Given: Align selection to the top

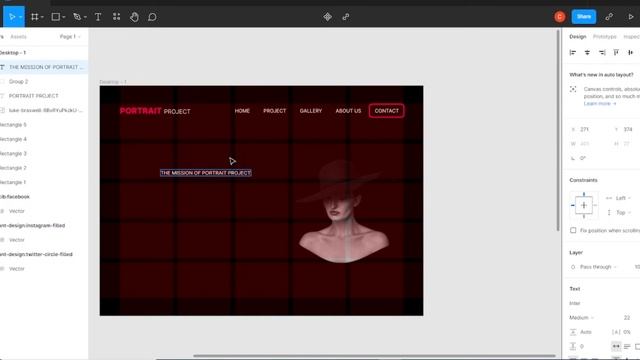Looking at the screenshot, I should 616,53.
